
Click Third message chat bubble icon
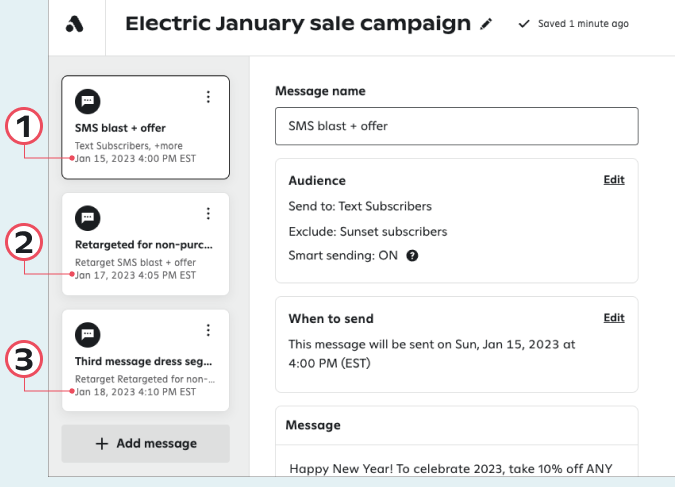(87, 333)
